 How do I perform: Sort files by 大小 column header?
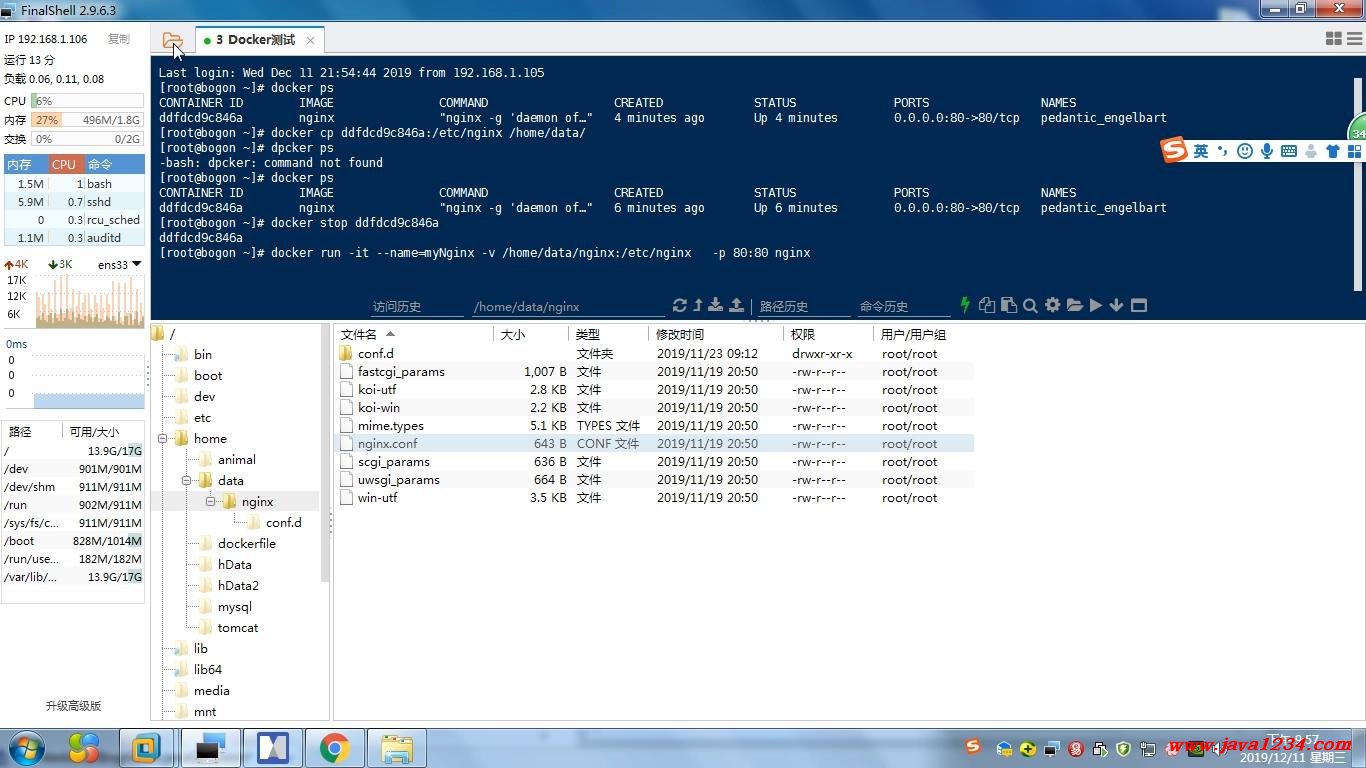[531, 334]
